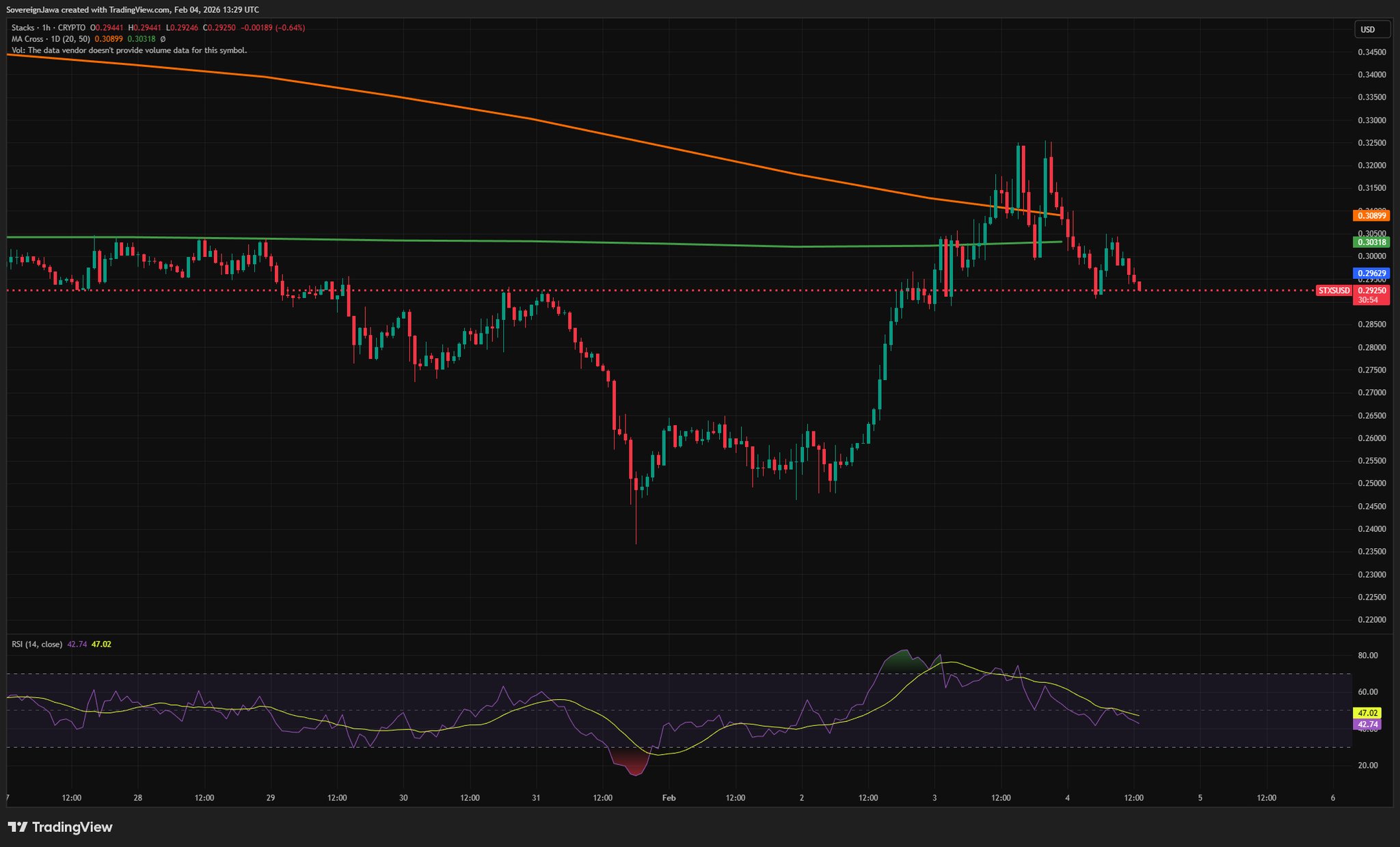The image size is (1400, 847).
Task: Click the blue 0.29629 price axis label
Action: (x=1371, y=273)
